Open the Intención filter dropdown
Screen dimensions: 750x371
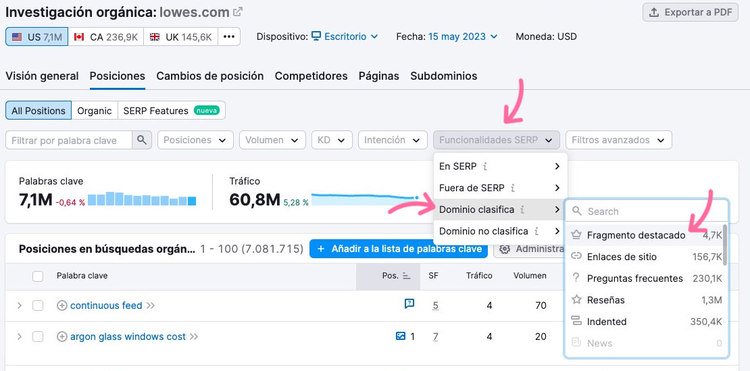pyautogui.click(x=392, y=140)
